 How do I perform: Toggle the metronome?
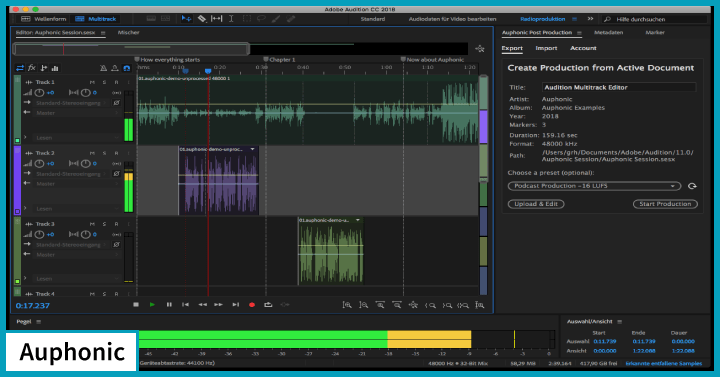tap(103, 68)
